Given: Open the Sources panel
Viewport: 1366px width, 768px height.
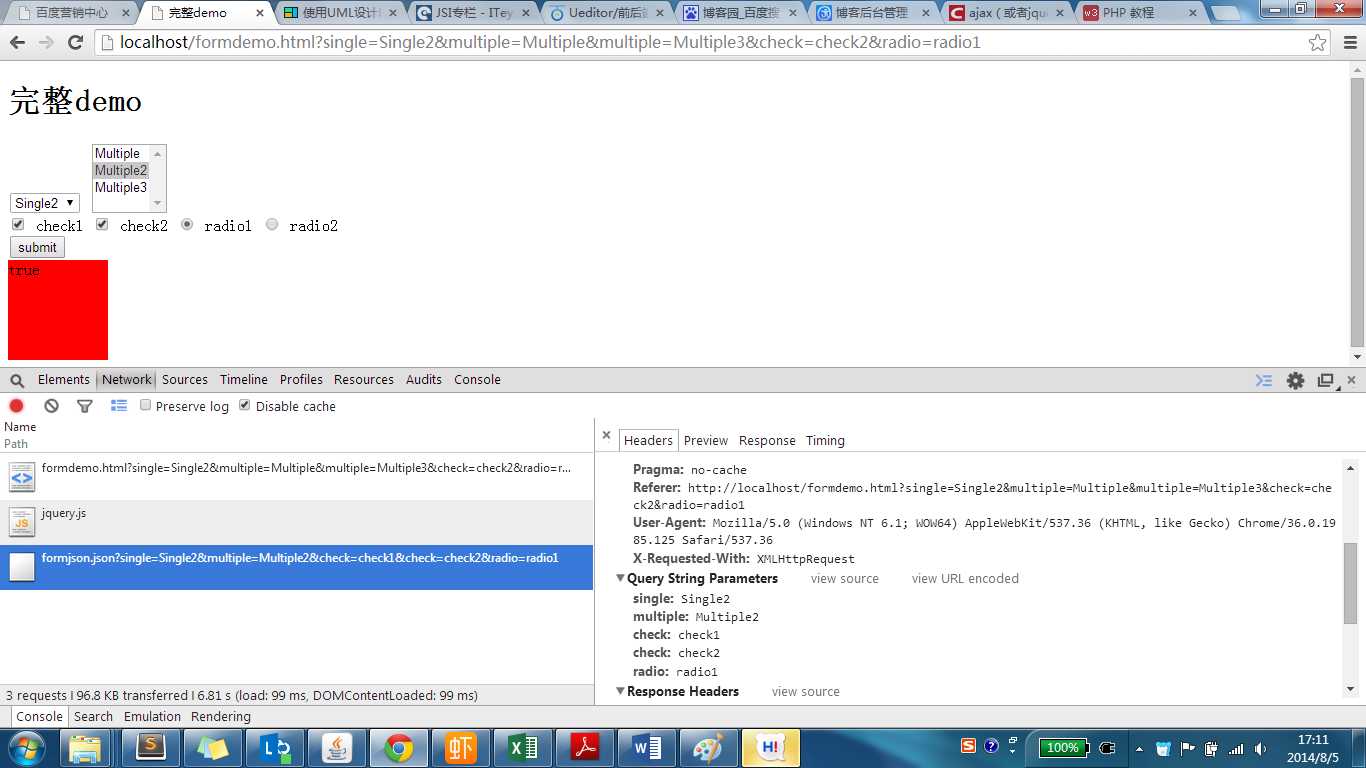Looking at the screenshot, I should (x=185, y=380).
